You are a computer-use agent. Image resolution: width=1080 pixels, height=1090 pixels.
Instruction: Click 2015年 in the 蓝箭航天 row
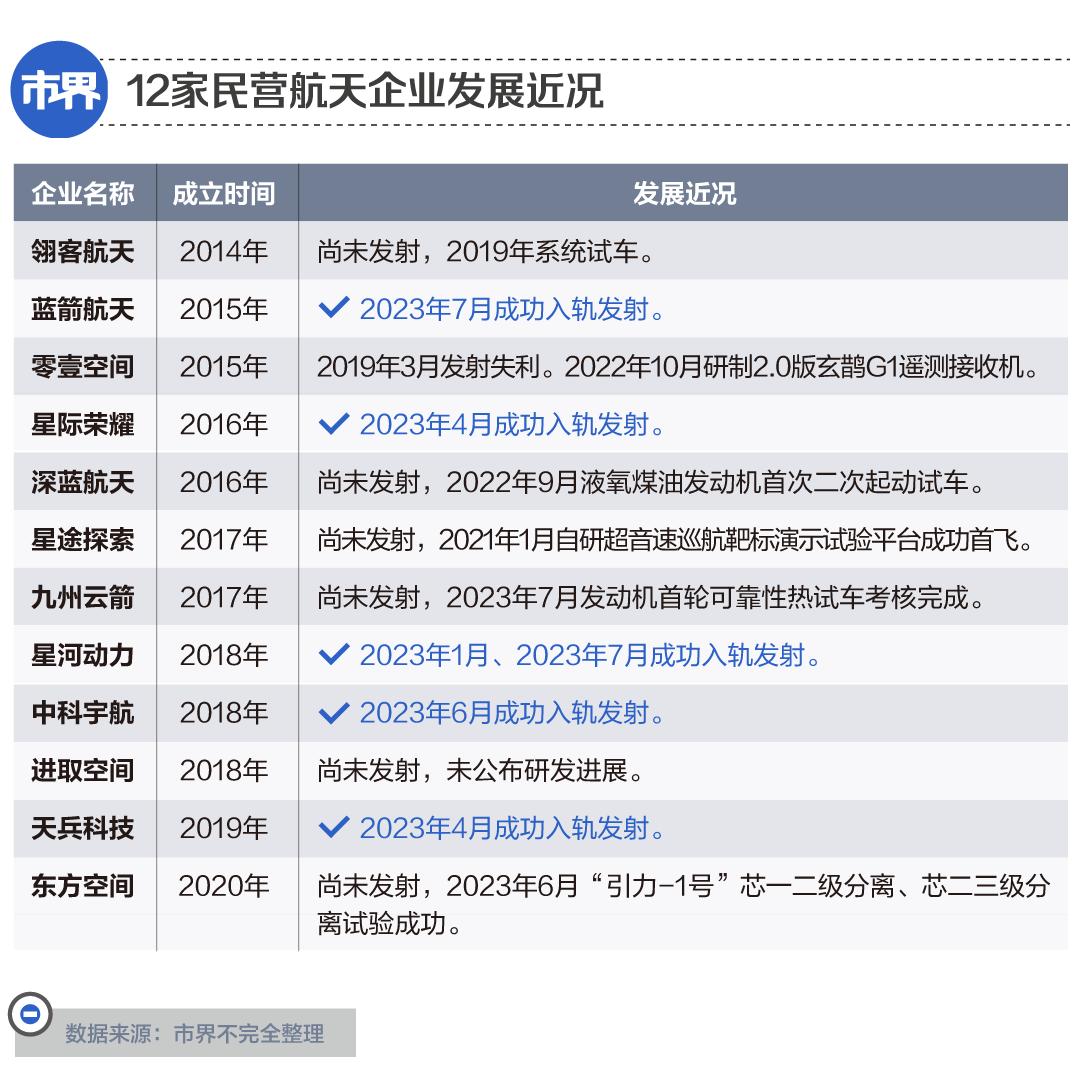[x=224, y=309]
